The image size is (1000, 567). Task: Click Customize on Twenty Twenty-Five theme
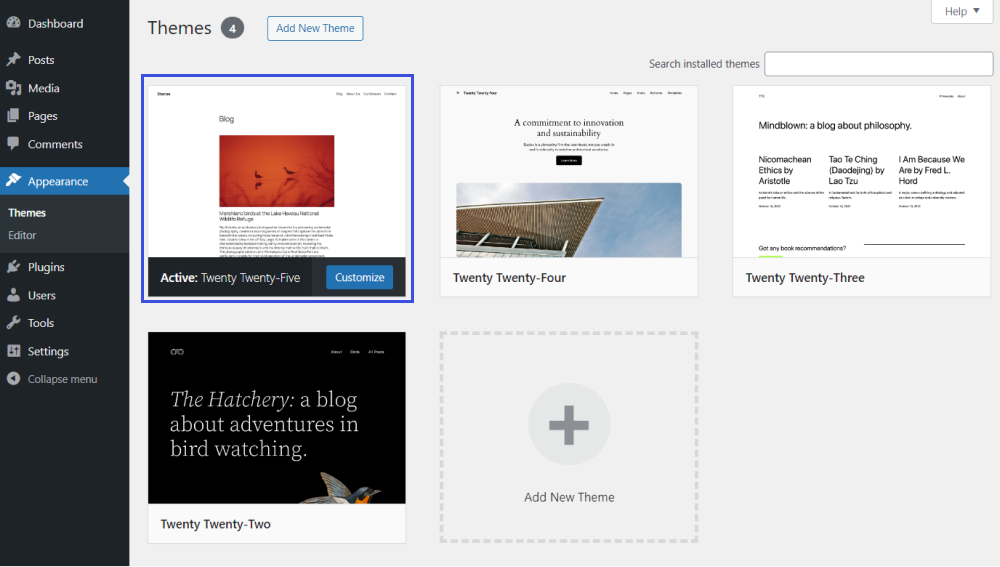tap(360, 277)
